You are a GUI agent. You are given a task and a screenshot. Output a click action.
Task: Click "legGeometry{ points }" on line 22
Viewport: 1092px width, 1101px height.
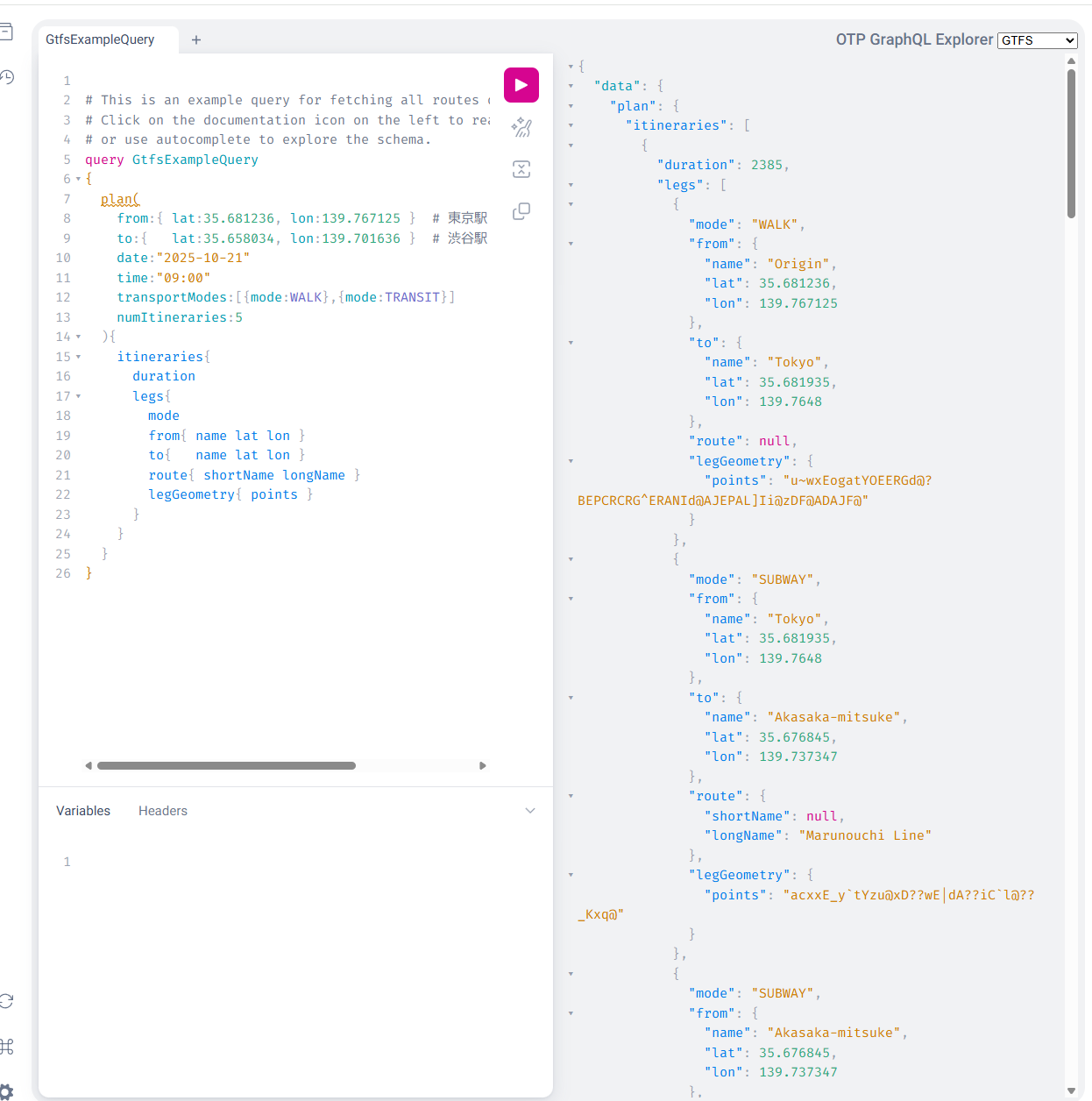coord(230,494)
